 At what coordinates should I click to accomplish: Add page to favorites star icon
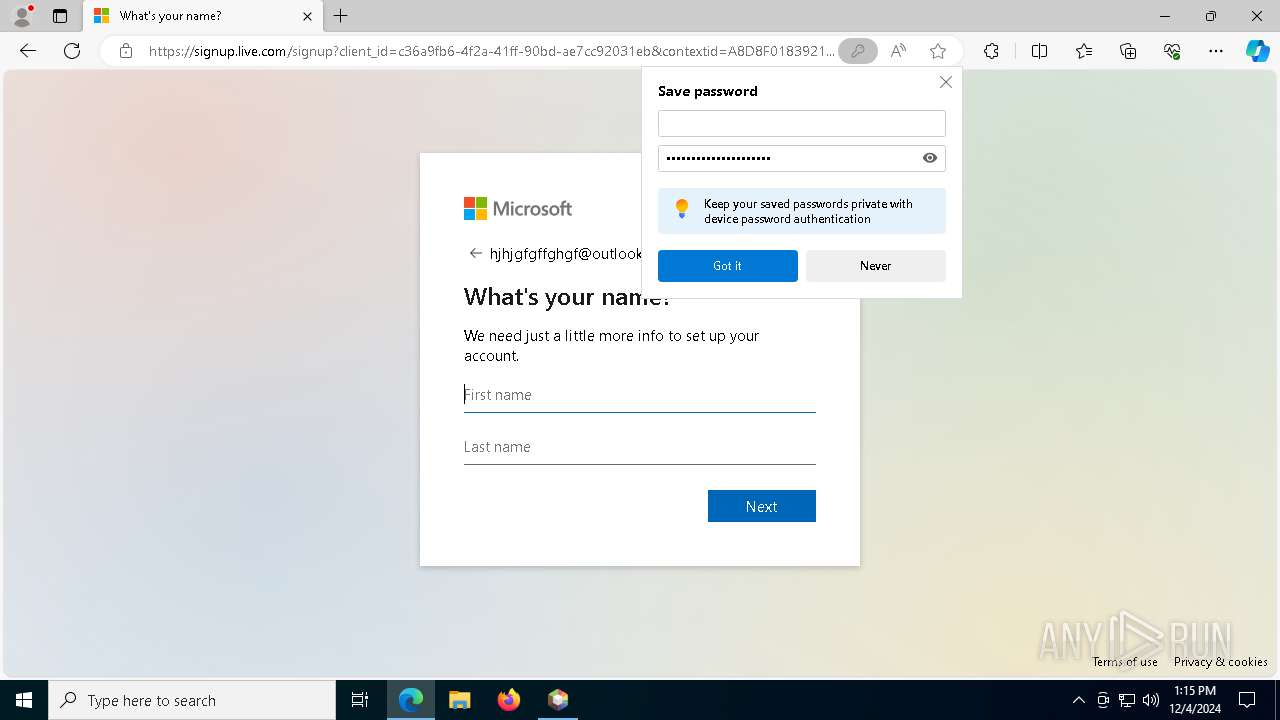pyautogui.click(x=938, y=51)
